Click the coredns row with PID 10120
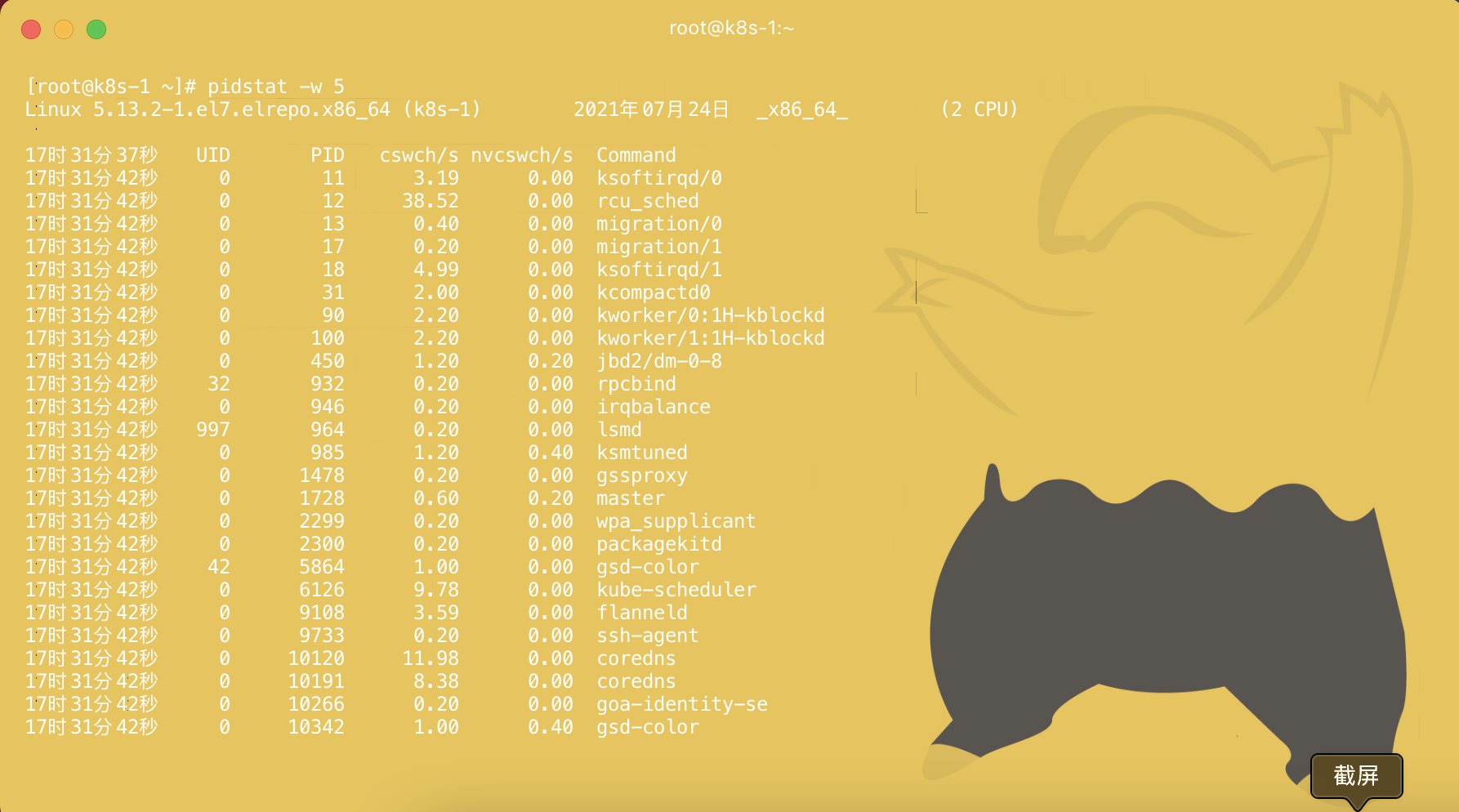Image resolution: width=1459 pixels, height=812 pixels. click(350, 658)
